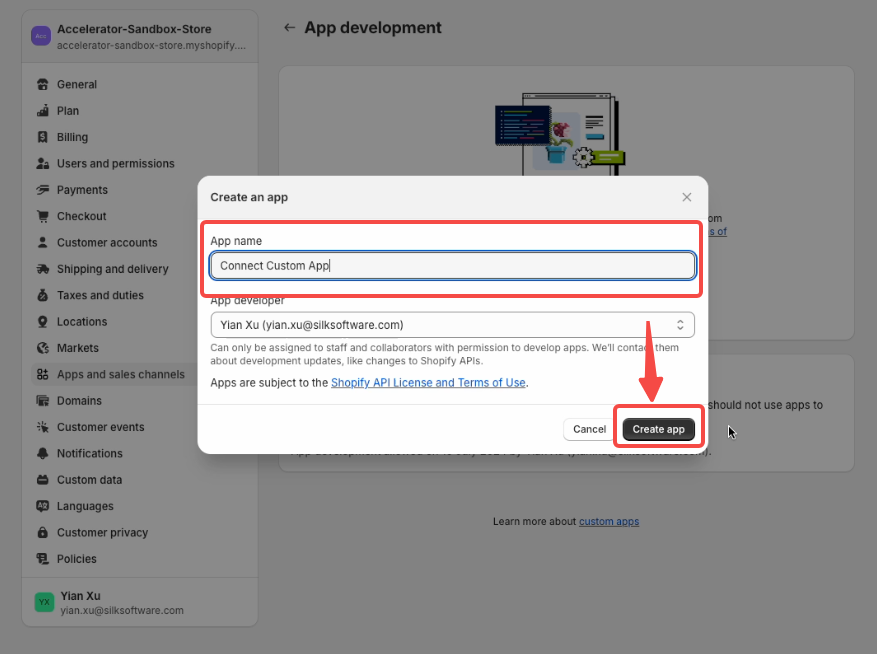Click the app development illustration
The image size is (877, 654).
click(x=560, y=135)
